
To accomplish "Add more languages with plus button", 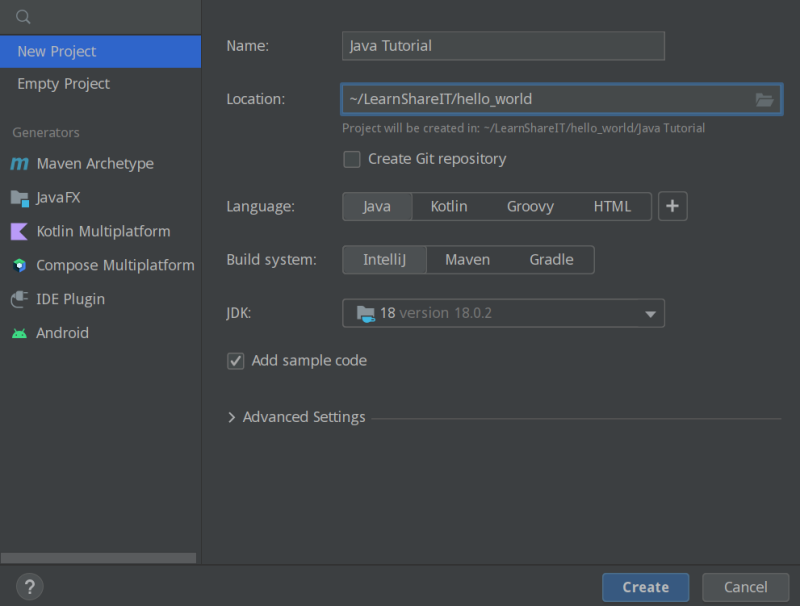I will pos(672,206).
